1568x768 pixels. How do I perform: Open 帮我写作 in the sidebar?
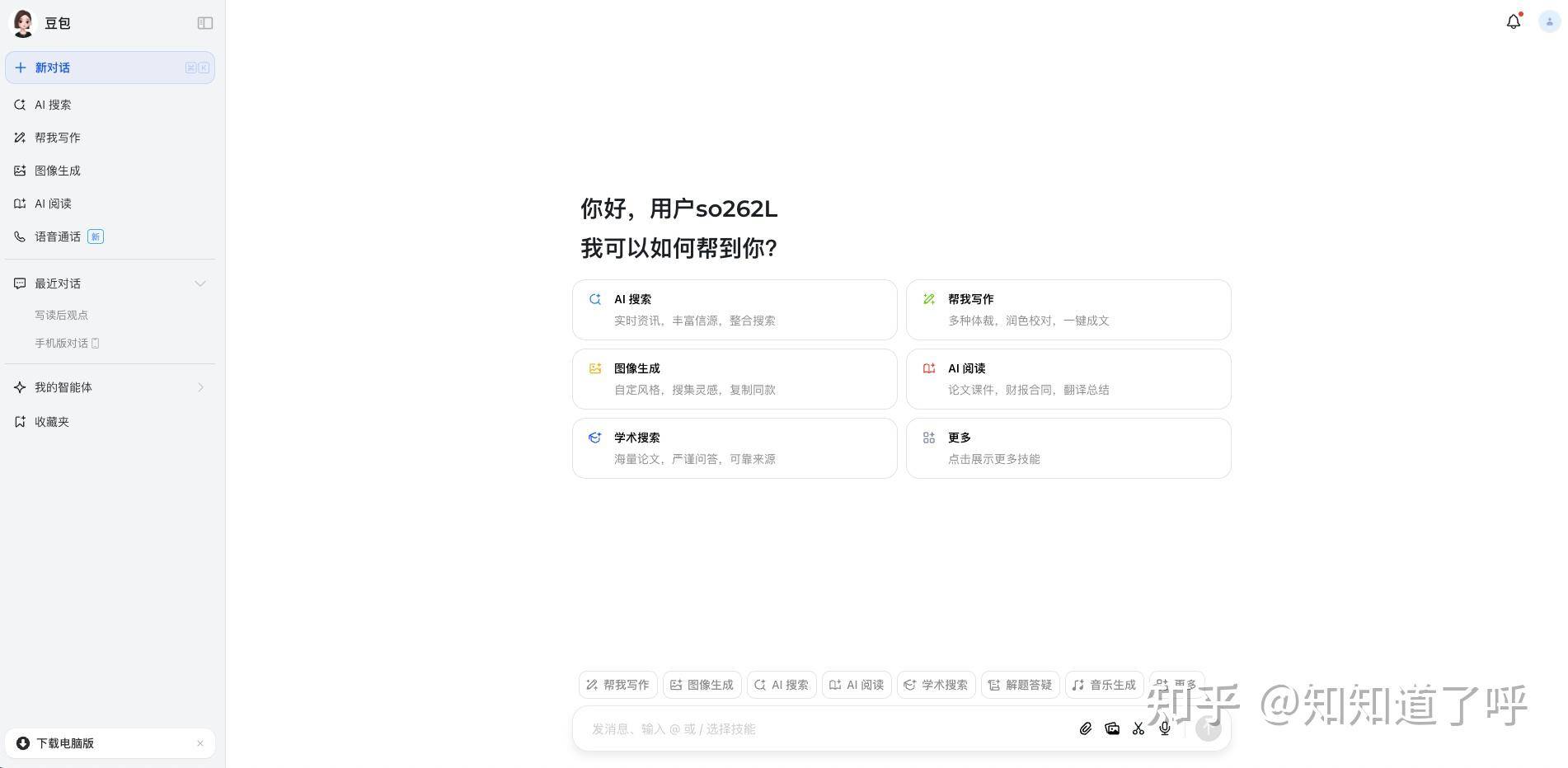(110, 138)
